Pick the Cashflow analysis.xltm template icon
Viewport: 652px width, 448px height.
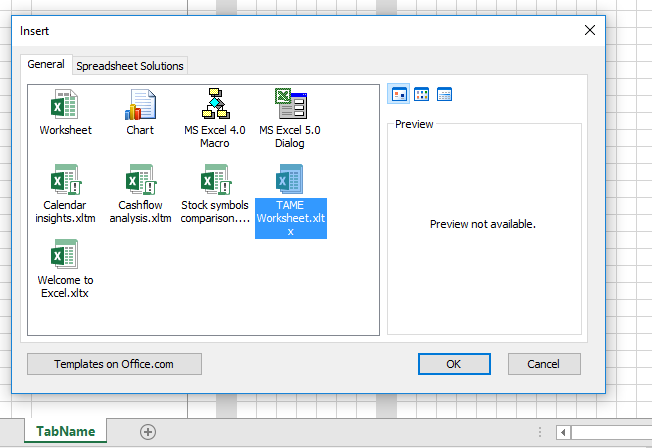[141, 179]
